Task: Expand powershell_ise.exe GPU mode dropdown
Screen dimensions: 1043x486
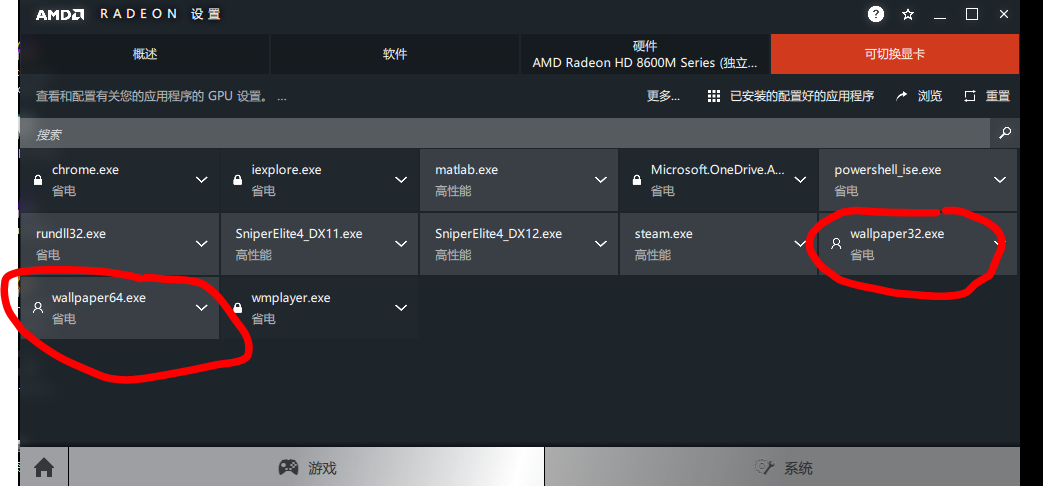Action: (1000, 180)
